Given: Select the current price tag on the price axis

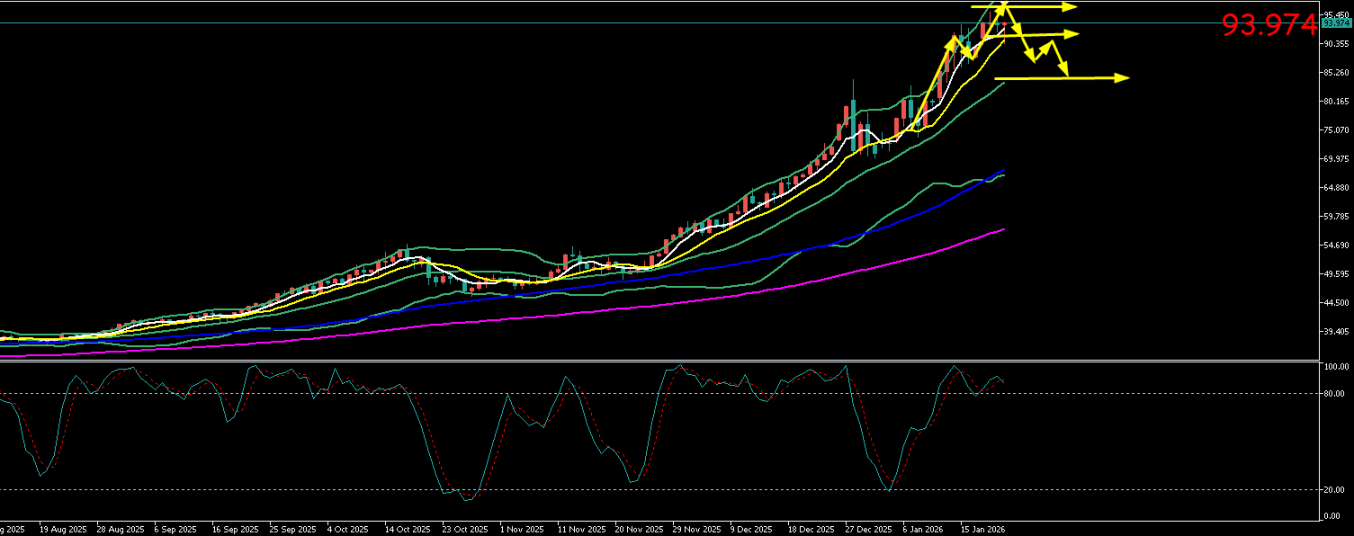Looking at the screenshot, I should 1335,23.
